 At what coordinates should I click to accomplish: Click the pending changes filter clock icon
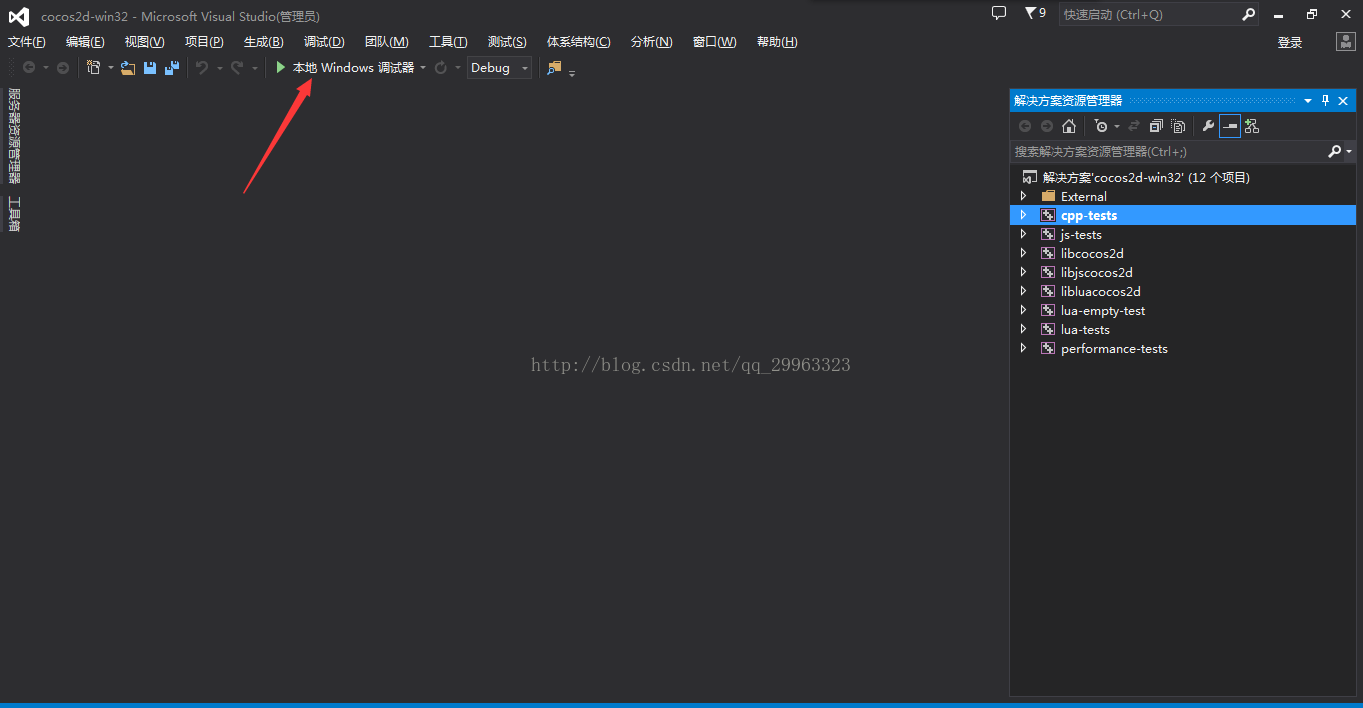point(1101,126)
